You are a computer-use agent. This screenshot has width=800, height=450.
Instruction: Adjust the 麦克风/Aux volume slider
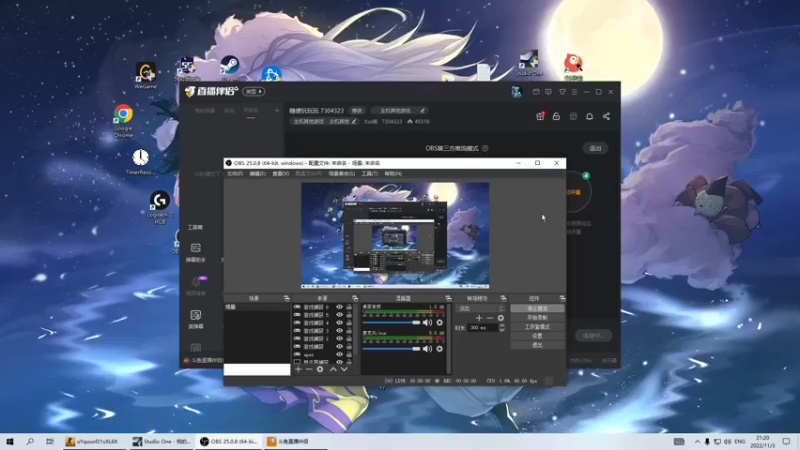click(391, 349)
